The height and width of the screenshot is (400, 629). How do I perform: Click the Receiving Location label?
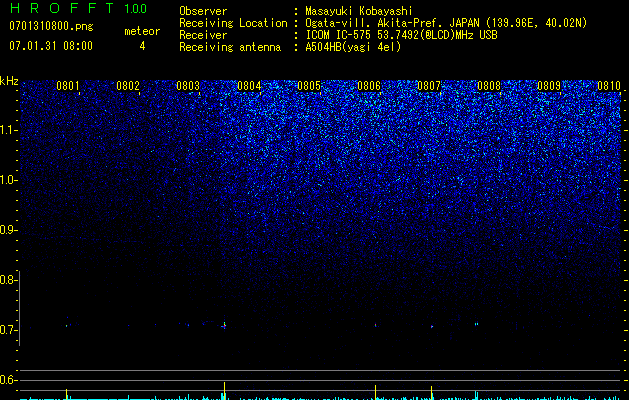233,23
